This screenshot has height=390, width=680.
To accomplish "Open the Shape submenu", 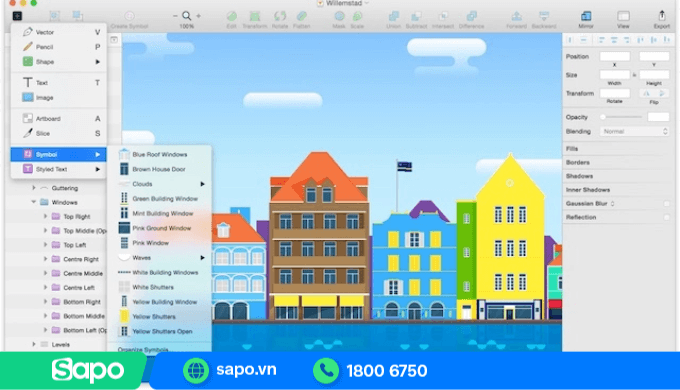I will tap(59, 62).
